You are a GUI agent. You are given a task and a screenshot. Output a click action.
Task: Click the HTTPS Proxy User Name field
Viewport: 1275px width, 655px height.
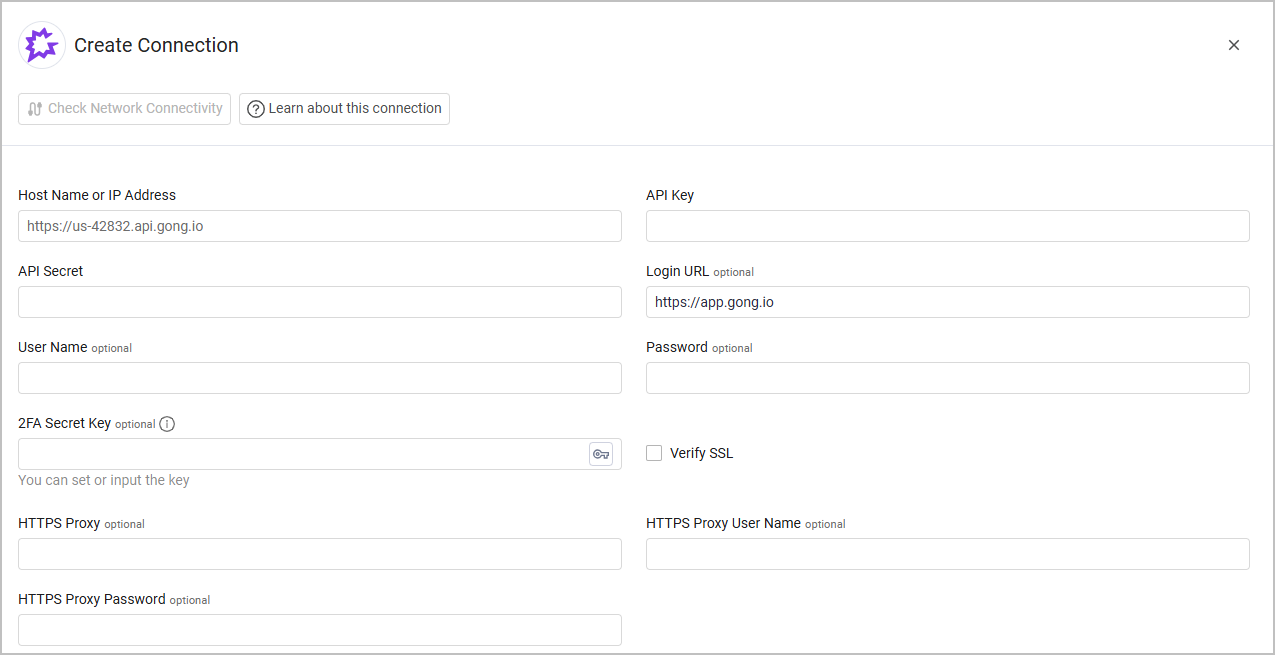pos(947,554)
